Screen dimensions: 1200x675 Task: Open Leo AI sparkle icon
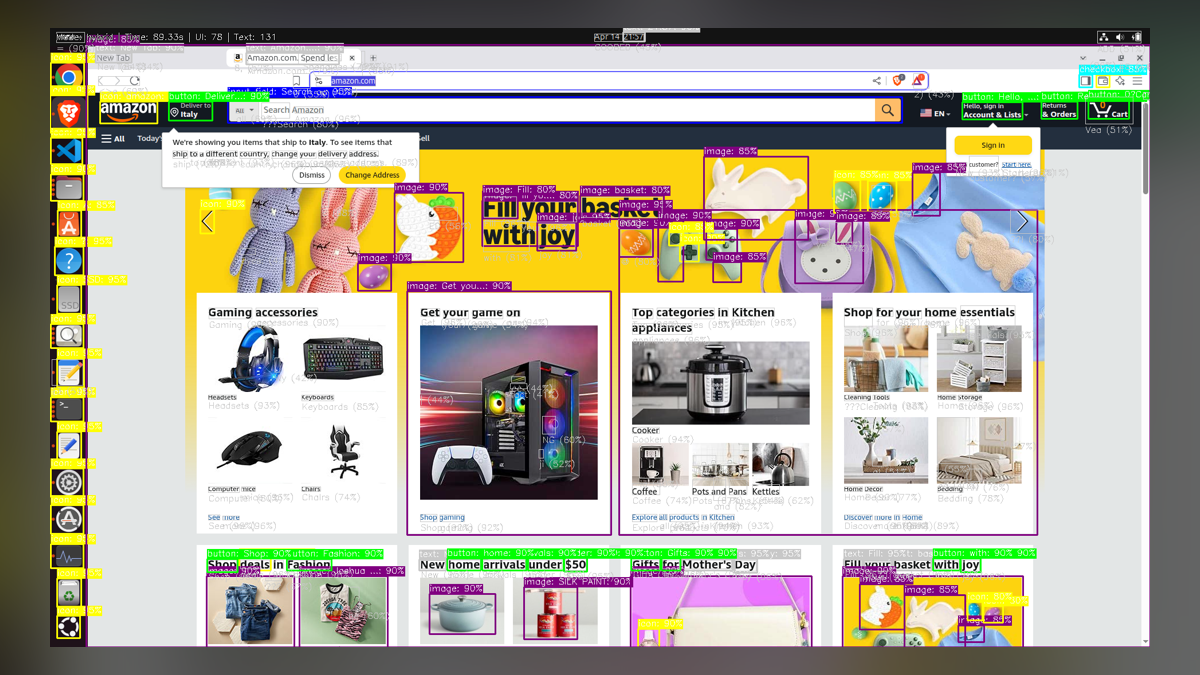point(1120,81)
